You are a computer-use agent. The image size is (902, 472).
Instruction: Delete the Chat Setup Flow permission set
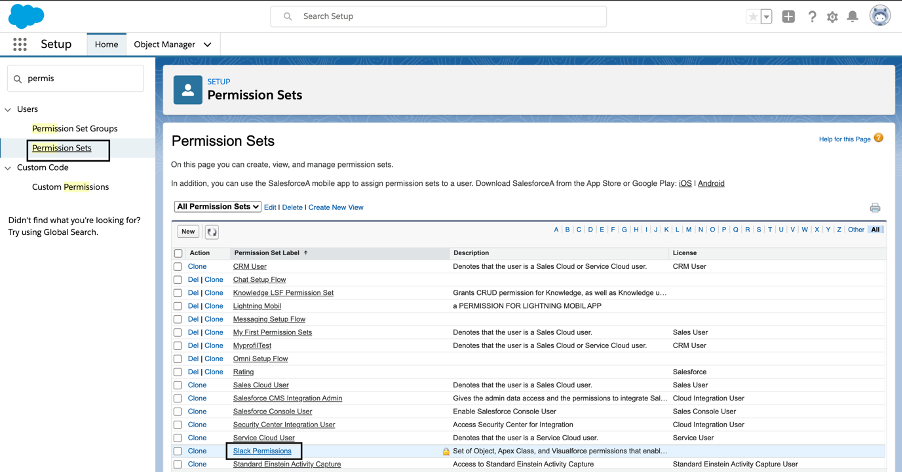click(x=193, y=280)
